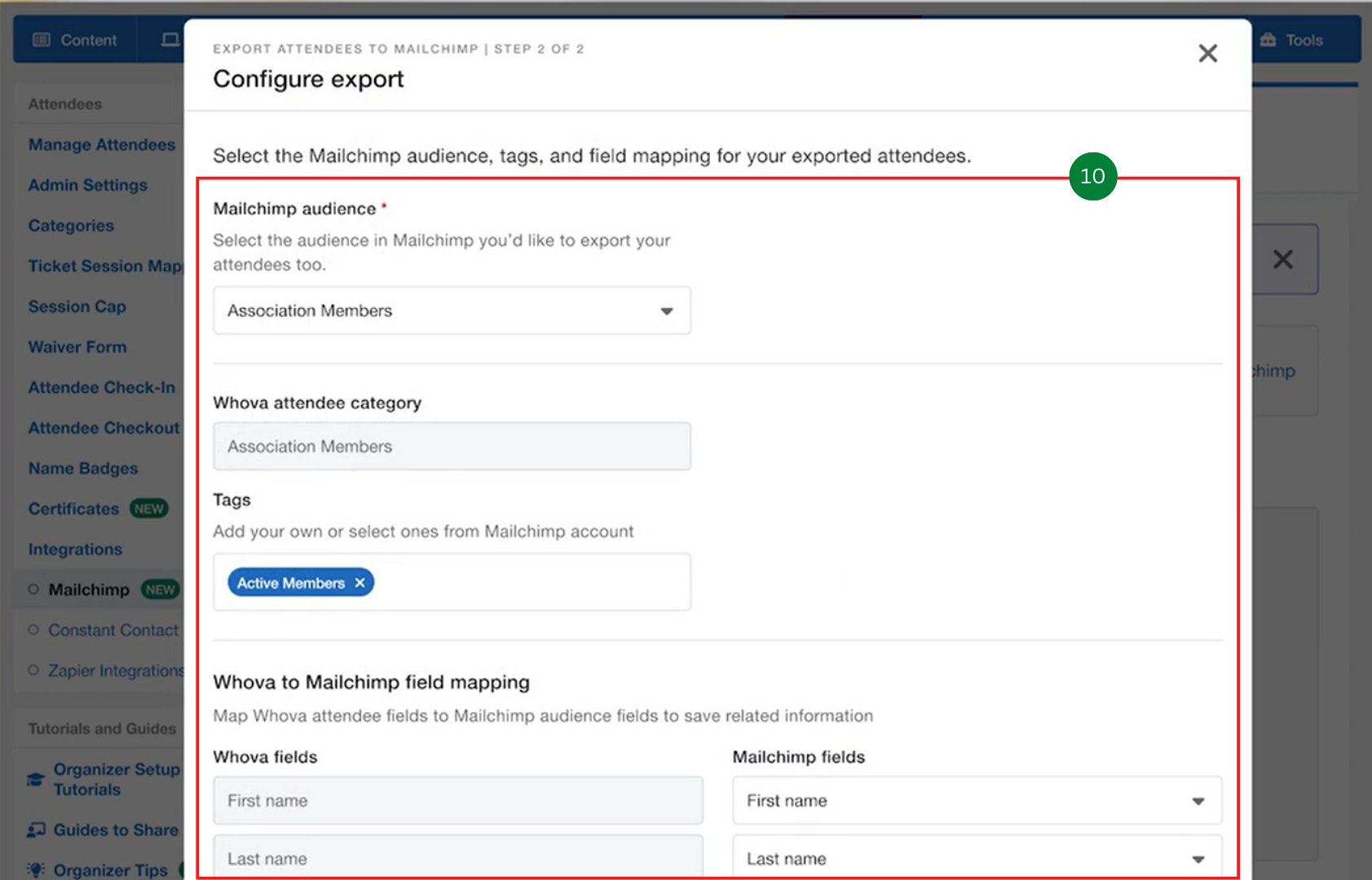Image resolution: width=1372 pixels, height=880 pixels.
Task: Click the NEW badge beside Mailchimp
Action: 160,589
